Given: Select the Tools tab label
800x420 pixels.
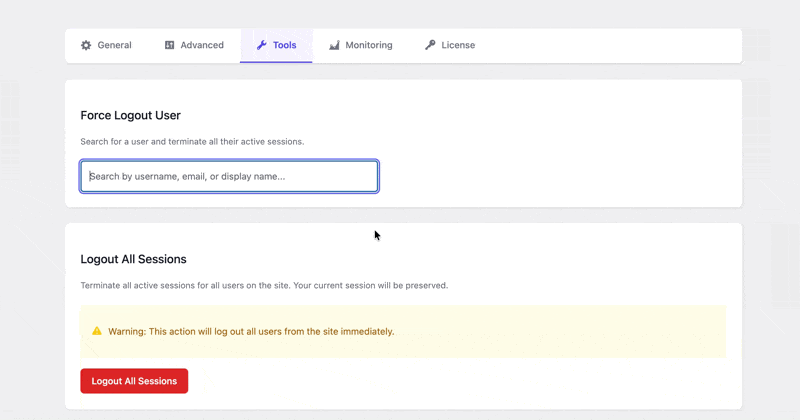Looking at the screenshot, I should (284, 45).
